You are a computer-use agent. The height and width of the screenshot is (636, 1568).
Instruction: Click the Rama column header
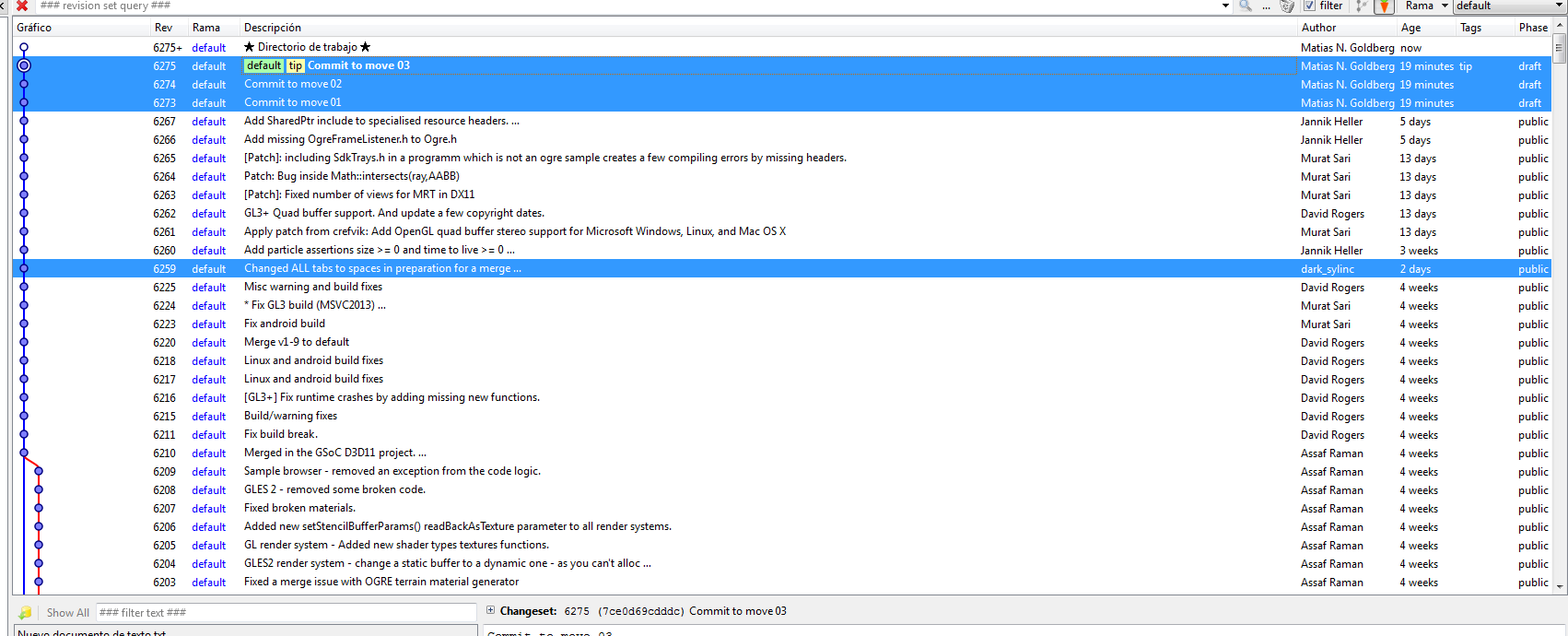(214, 28)
